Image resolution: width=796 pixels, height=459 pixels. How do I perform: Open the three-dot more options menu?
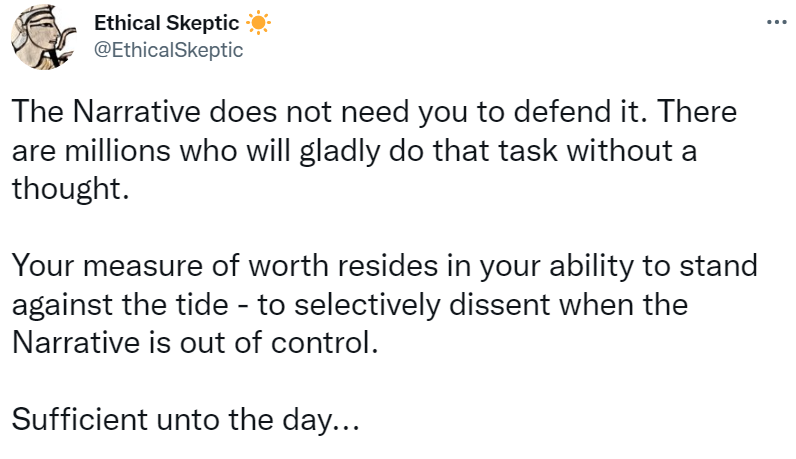[x=775, y=22]
